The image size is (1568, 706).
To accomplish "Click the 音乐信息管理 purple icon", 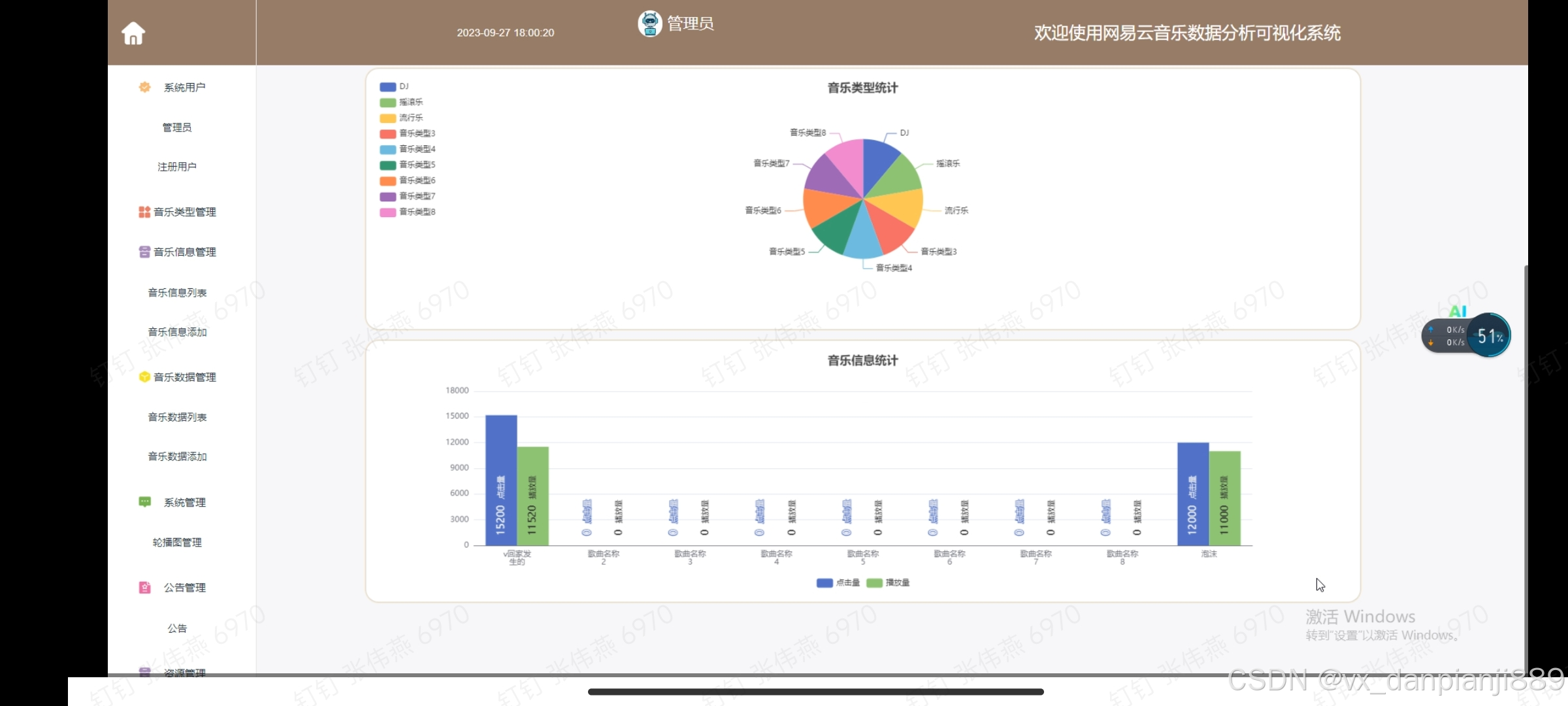I will (x=144, y=252).
